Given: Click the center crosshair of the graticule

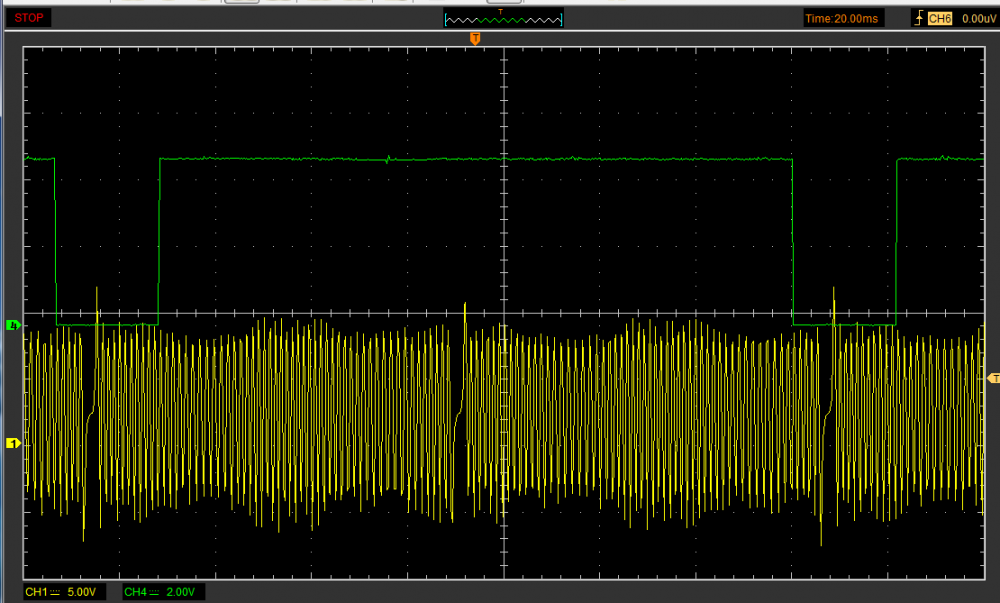Looking at the screenshot, I should point(503,314).
